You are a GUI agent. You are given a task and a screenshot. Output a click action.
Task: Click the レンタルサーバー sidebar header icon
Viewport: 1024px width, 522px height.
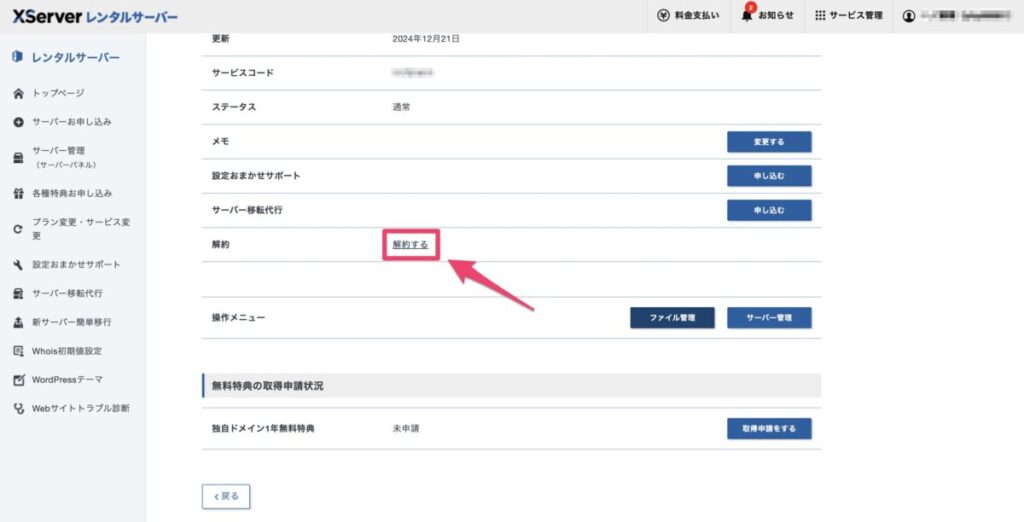tap(18, 57)
